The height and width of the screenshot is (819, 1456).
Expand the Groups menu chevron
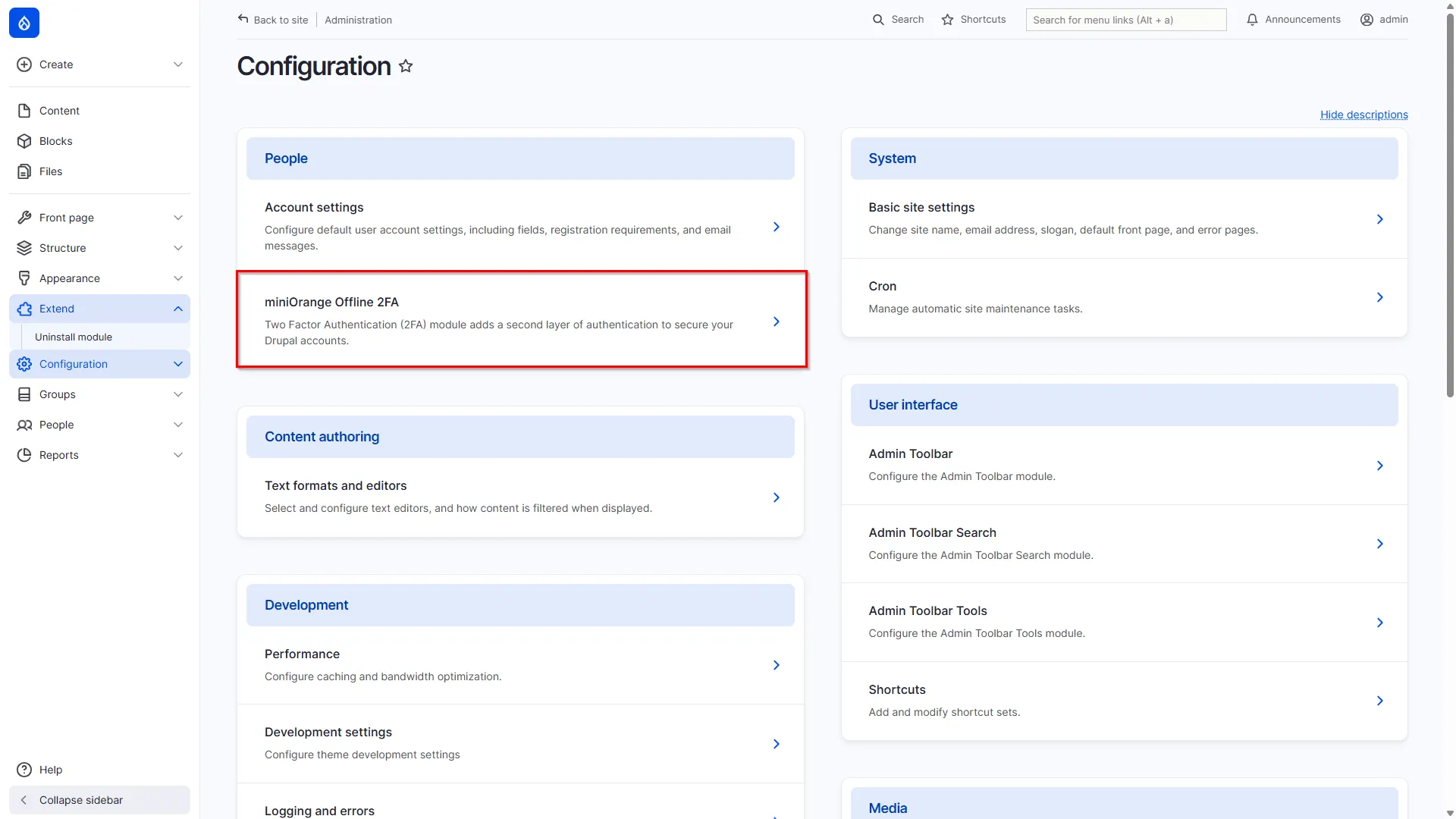[178, 394]
